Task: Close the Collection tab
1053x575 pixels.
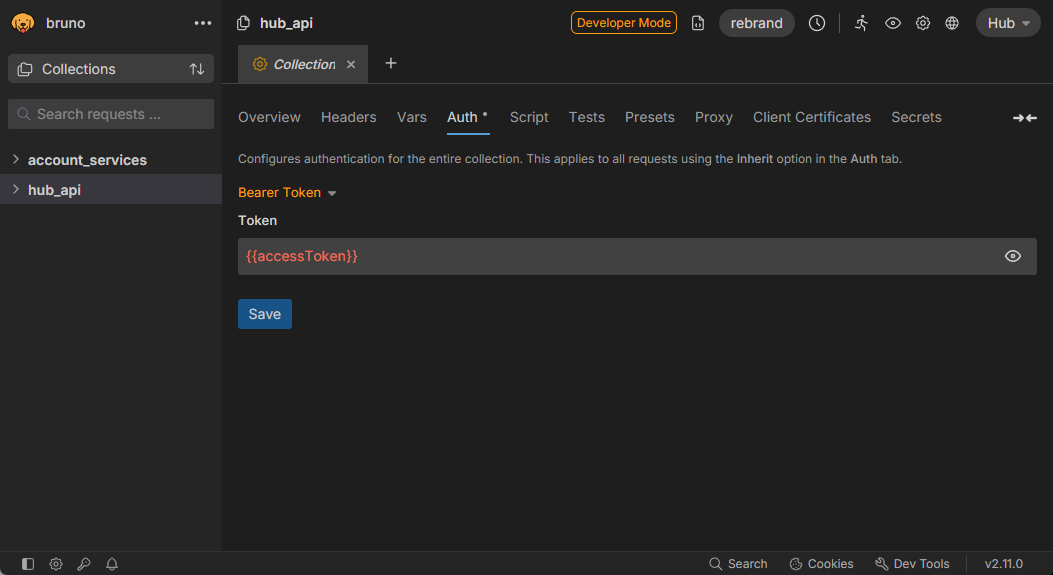Action: point(351,64)
